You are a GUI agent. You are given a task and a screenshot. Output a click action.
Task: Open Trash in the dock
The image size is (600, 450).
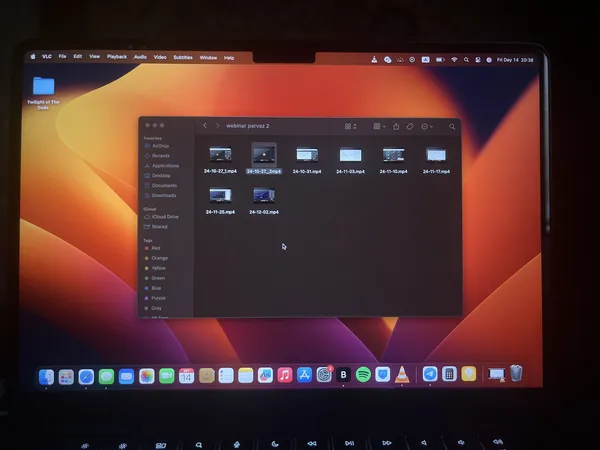(x=516, y=374)
